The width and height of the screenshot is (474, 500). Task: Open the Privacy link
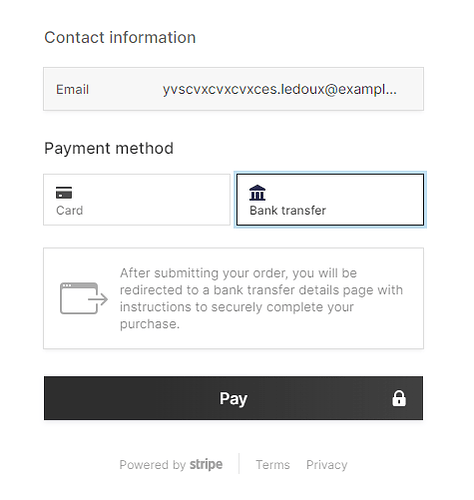tap(327, 465)
